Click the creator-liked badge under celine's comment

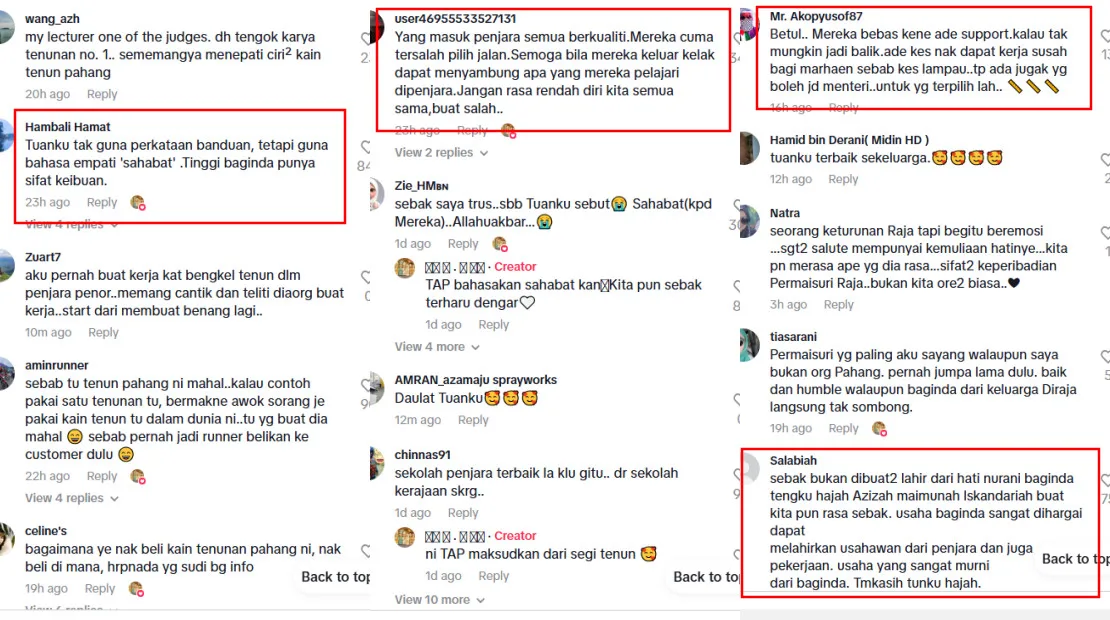point(137,589)
